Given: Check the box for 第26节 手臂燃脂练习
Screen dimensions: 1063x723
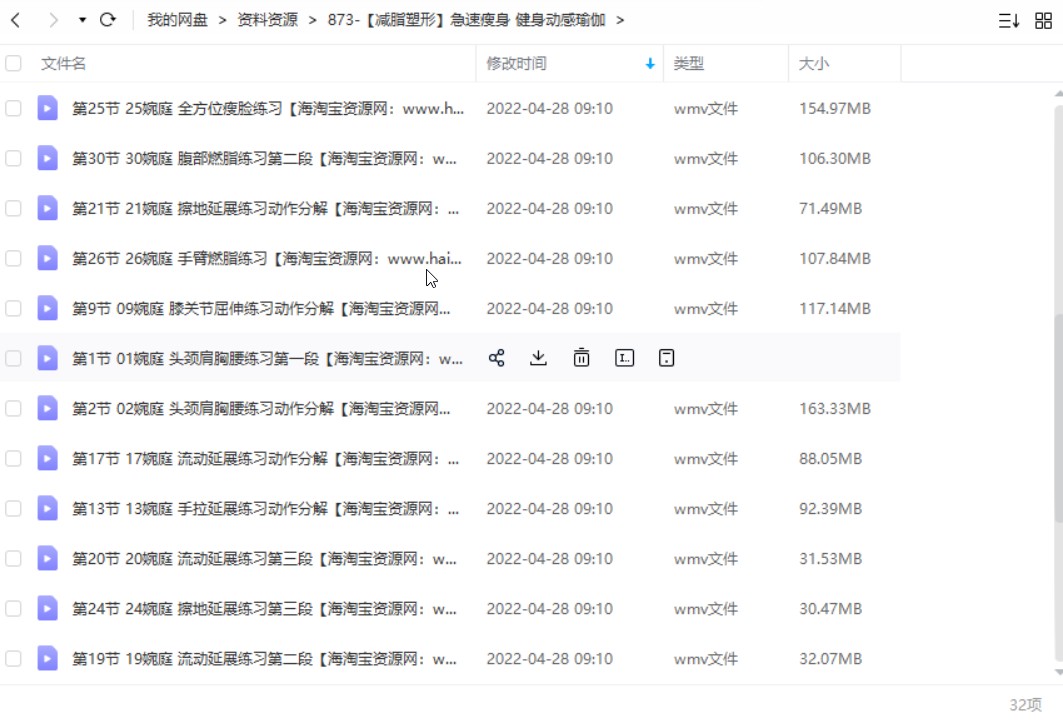Looking at the screenshot, I should pos(13,258).
